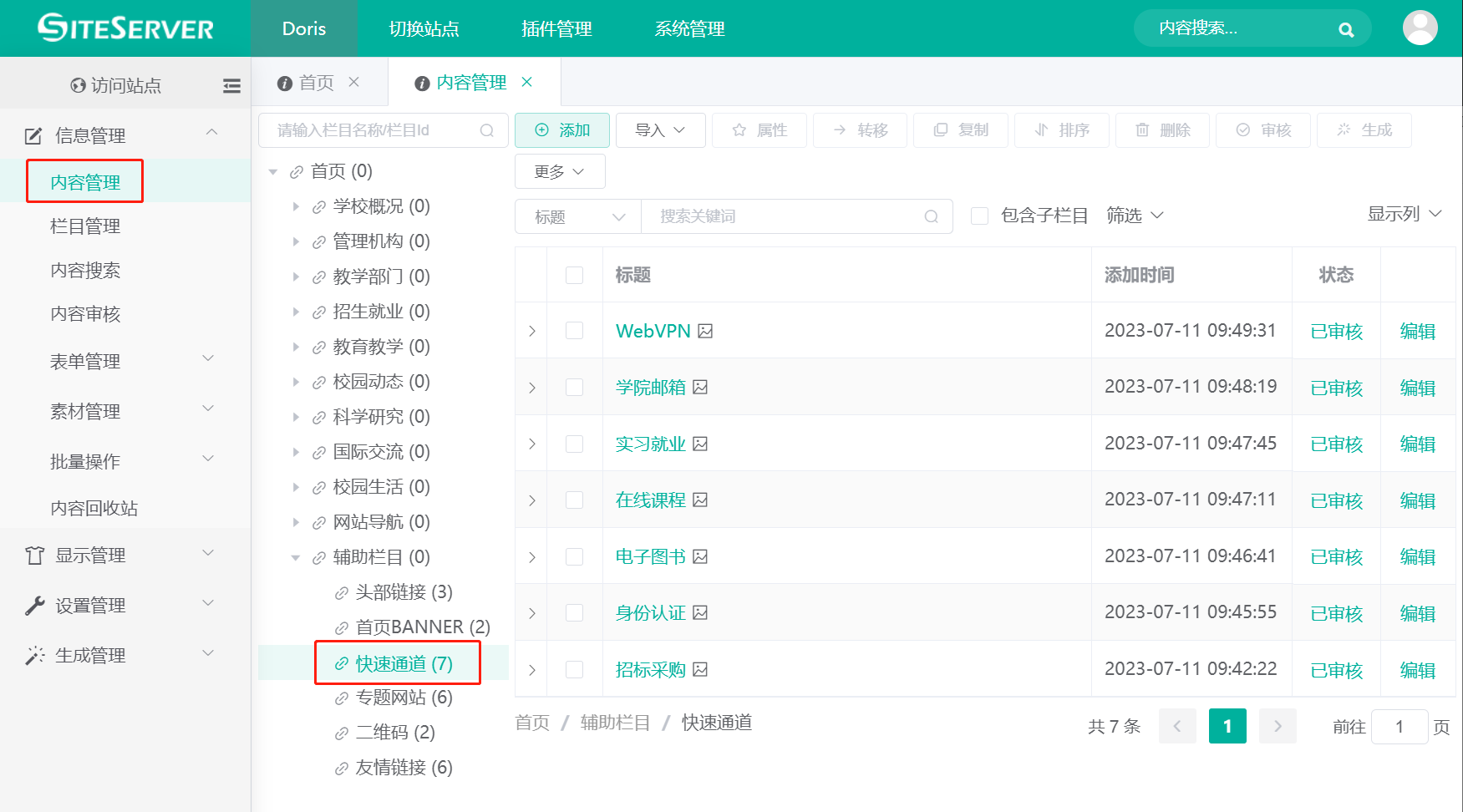Click the search icon in column name field
1463x812 pixels.
click(x=487, y=130)
